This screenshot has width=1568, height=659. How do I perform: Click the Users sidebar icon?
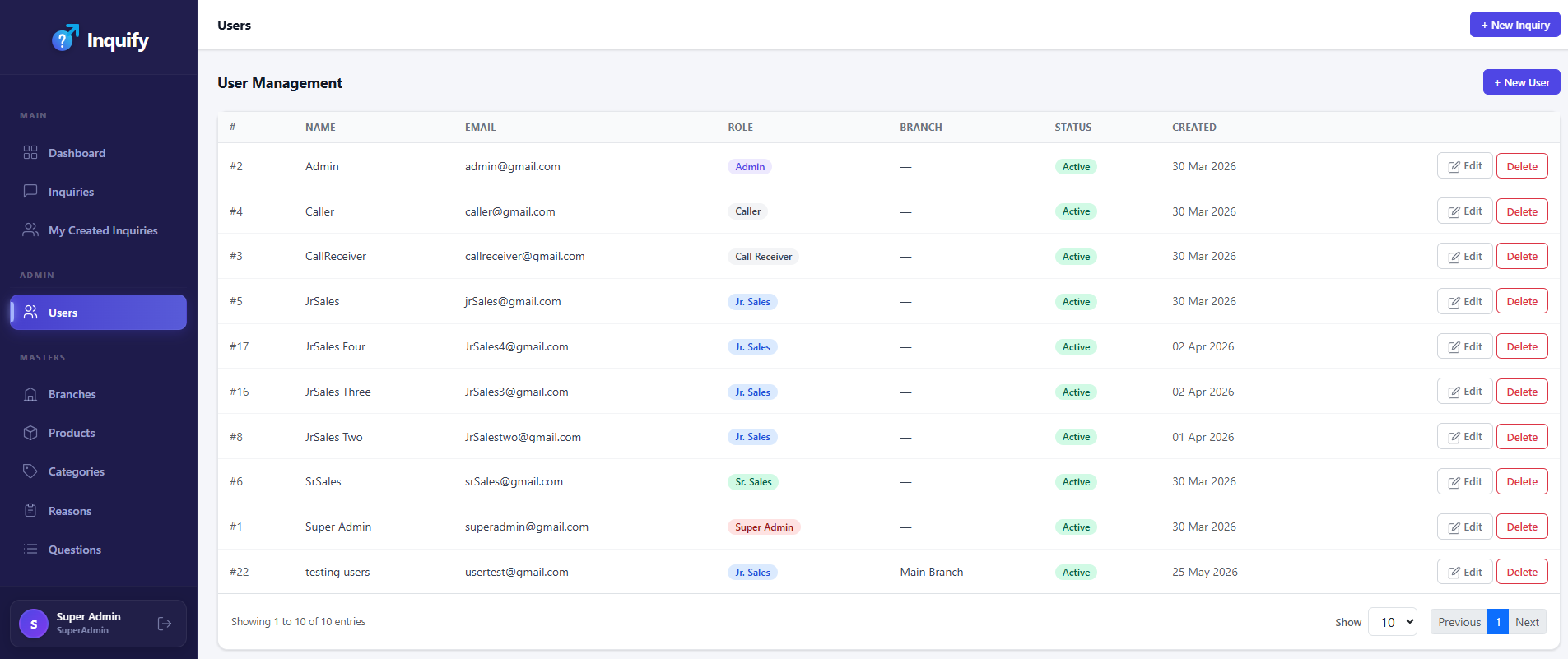(30, 312)
